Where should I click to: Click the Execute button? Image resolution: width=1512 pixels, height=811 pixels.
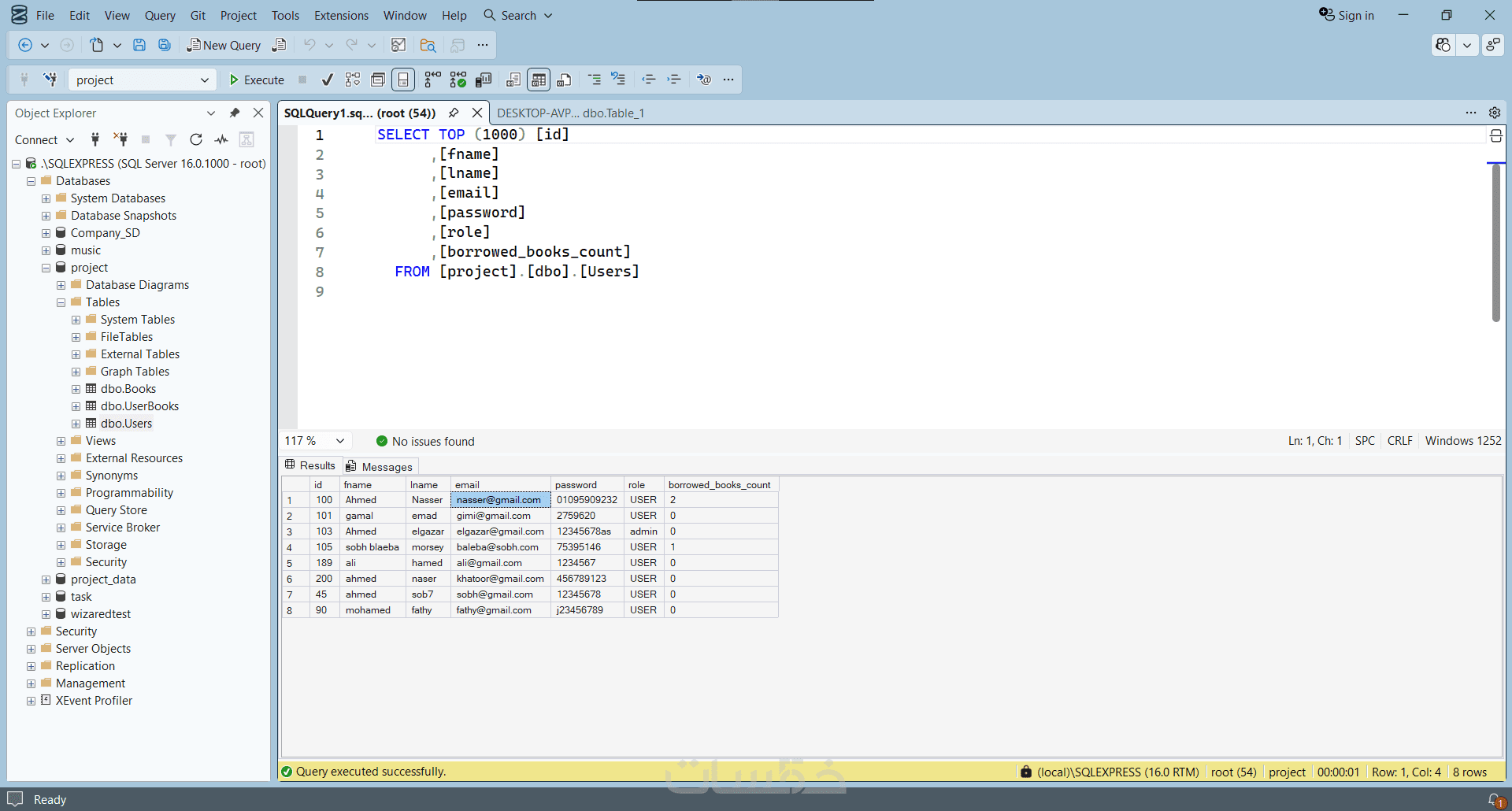click(x=257, y=80)
